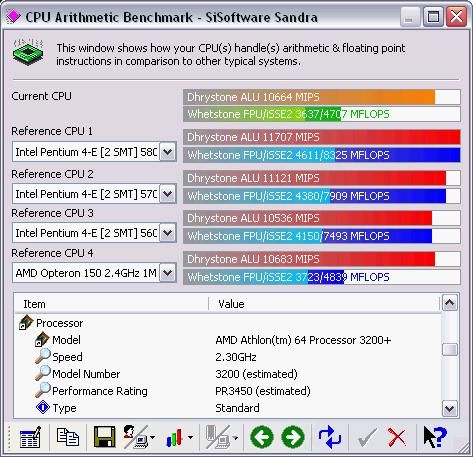The width and height of the screenshot is (473, 457).
Task: Click Reference CPU 3 Dhrystone 10536 bar
Action: (322, 218)
